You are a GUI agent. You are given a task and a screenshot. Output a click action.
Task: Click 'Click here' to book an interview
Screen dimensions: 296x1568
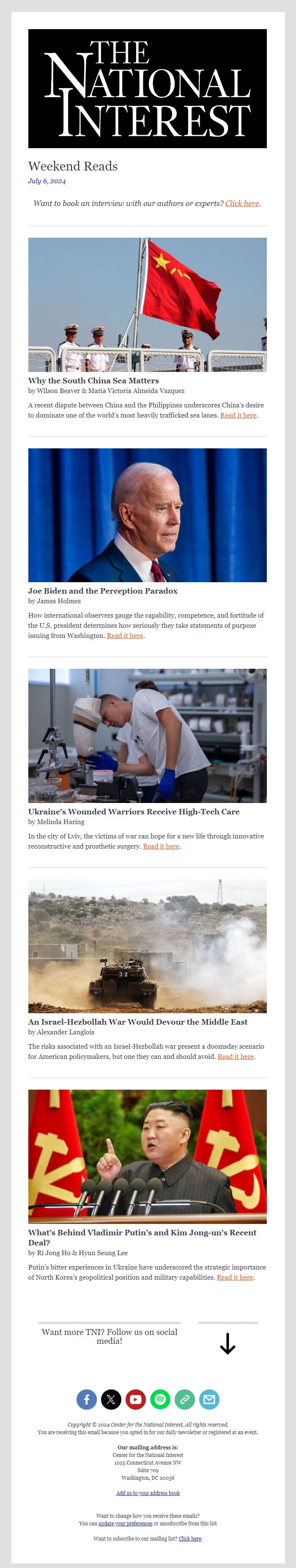(242, 203)
